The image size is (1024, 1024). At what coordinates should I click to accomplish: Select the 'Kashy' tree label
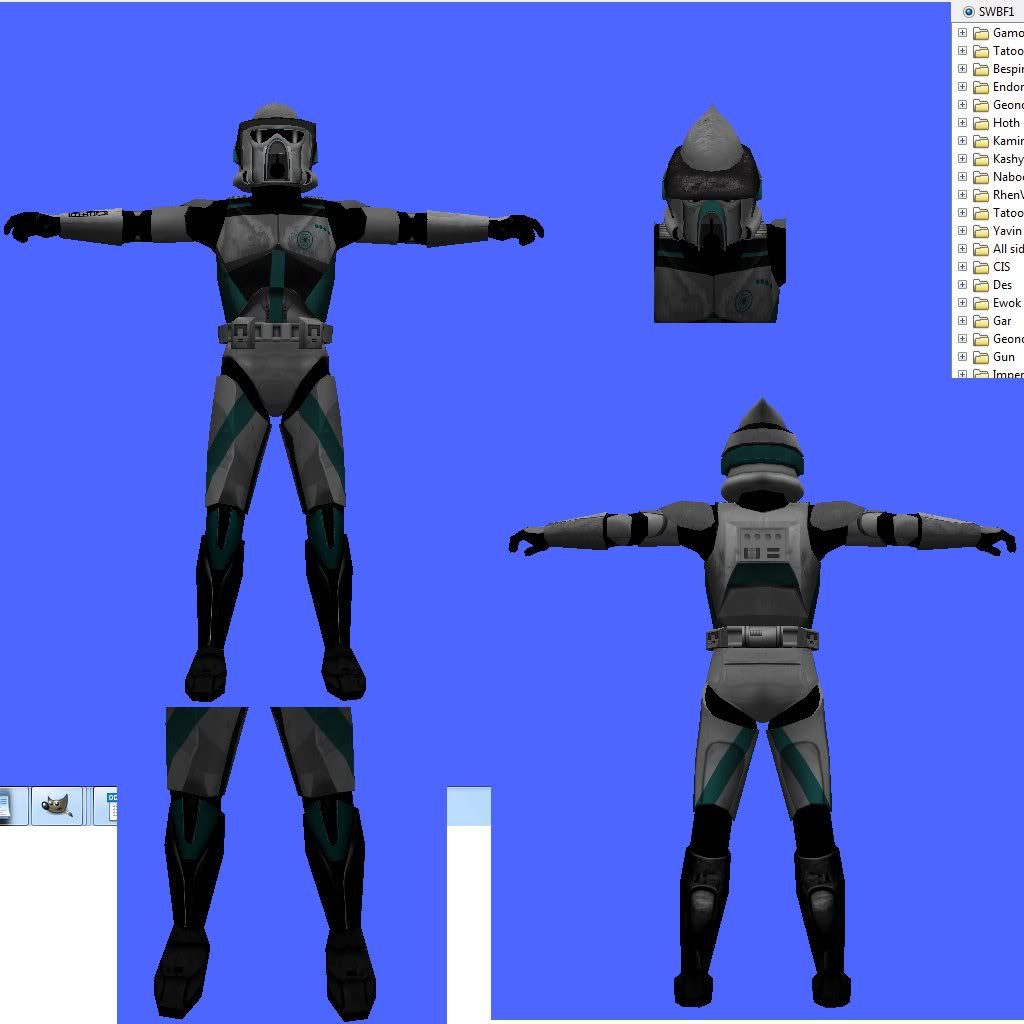1008,159
